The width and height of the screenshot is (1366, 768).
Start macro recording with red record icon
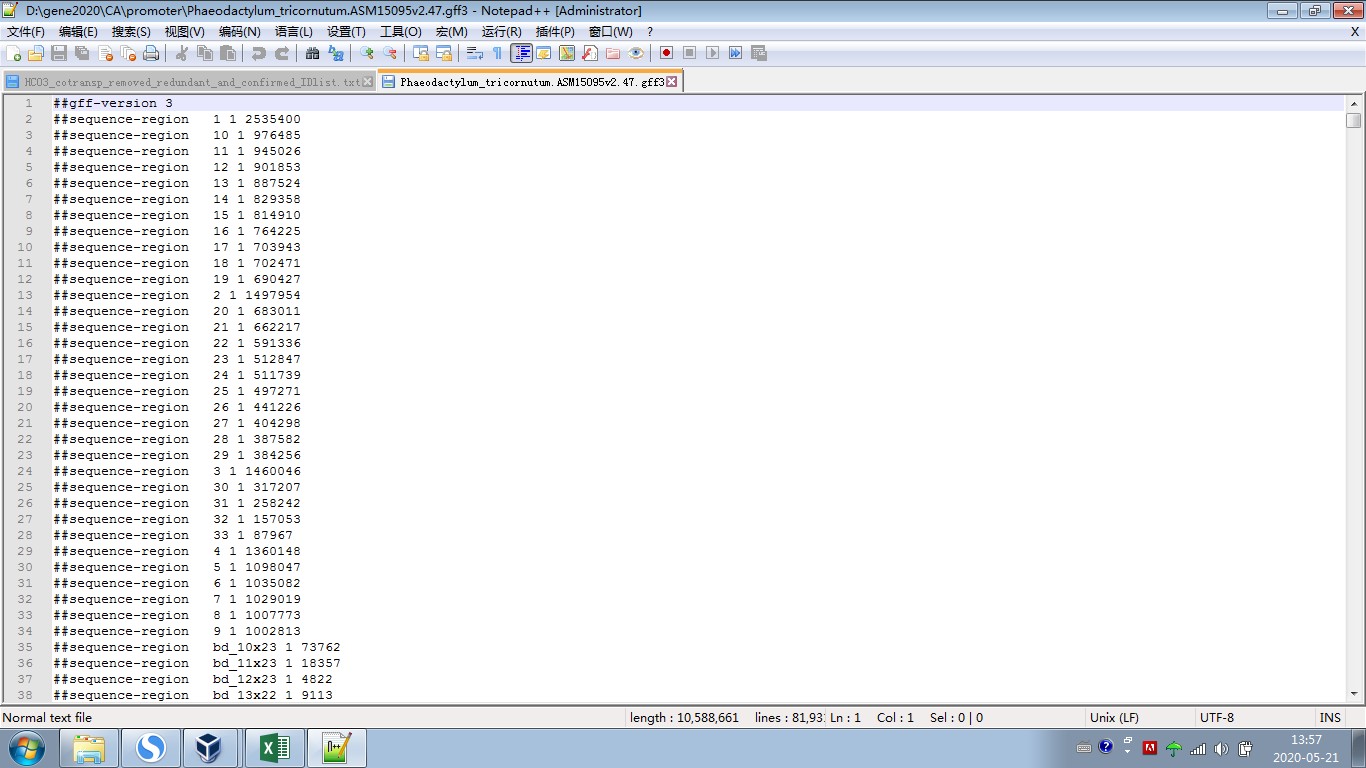coord(666,53)
